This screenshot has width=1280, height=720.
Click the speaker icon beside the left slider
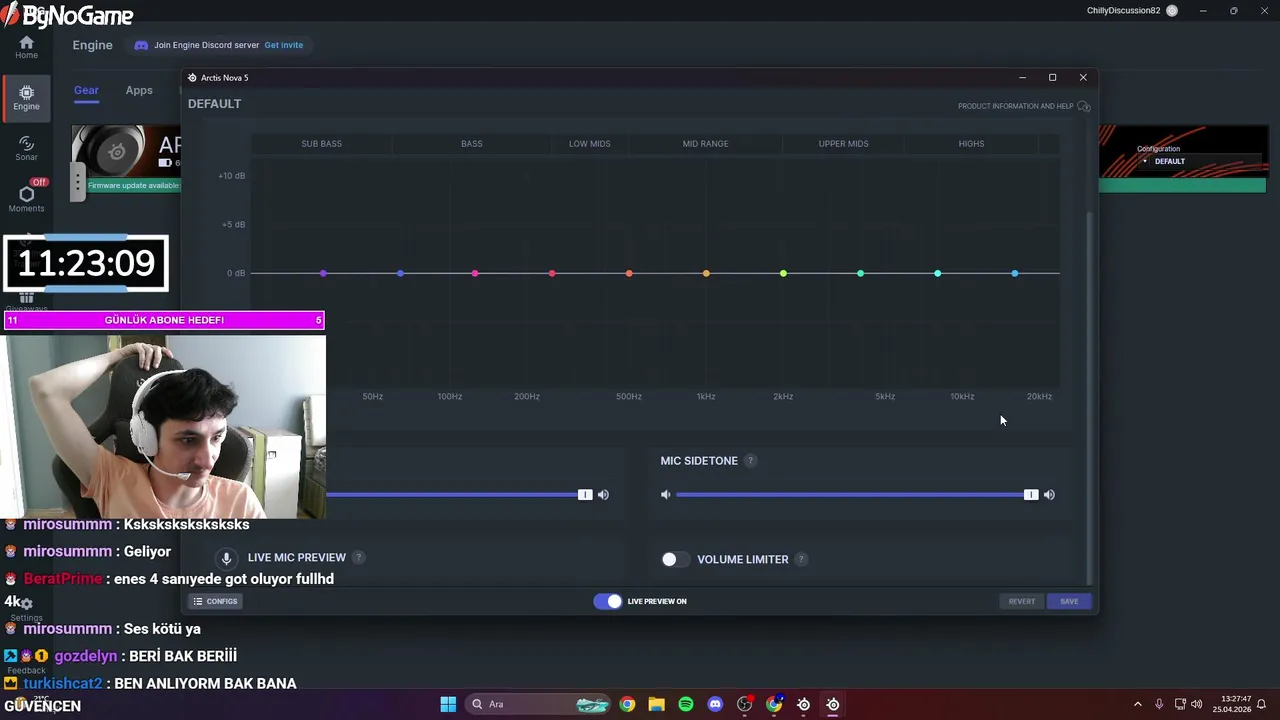[603, 495]
